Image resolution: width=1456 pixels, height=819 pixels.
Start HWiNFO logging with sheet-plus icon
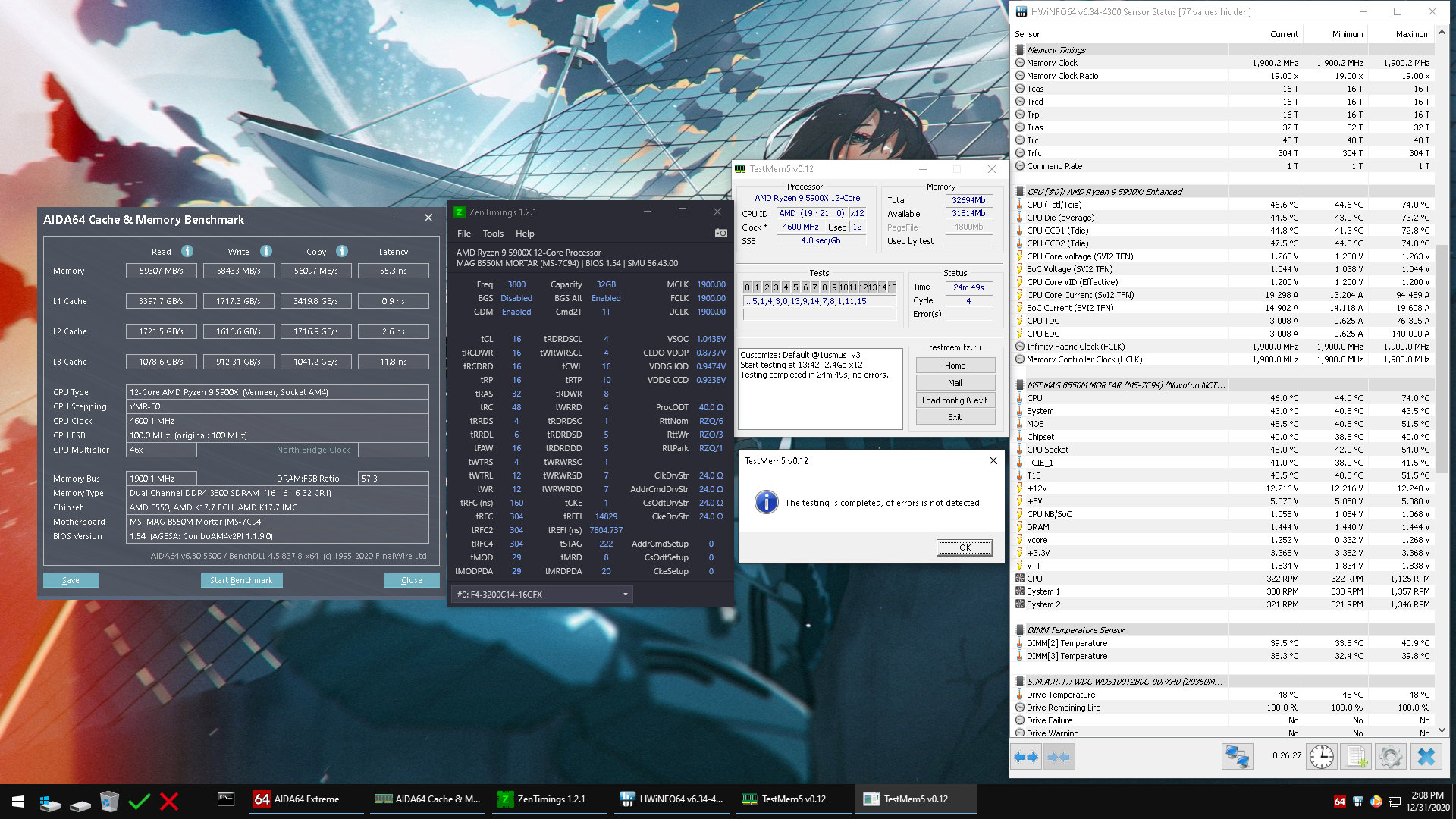click(x=1357, y=757)
